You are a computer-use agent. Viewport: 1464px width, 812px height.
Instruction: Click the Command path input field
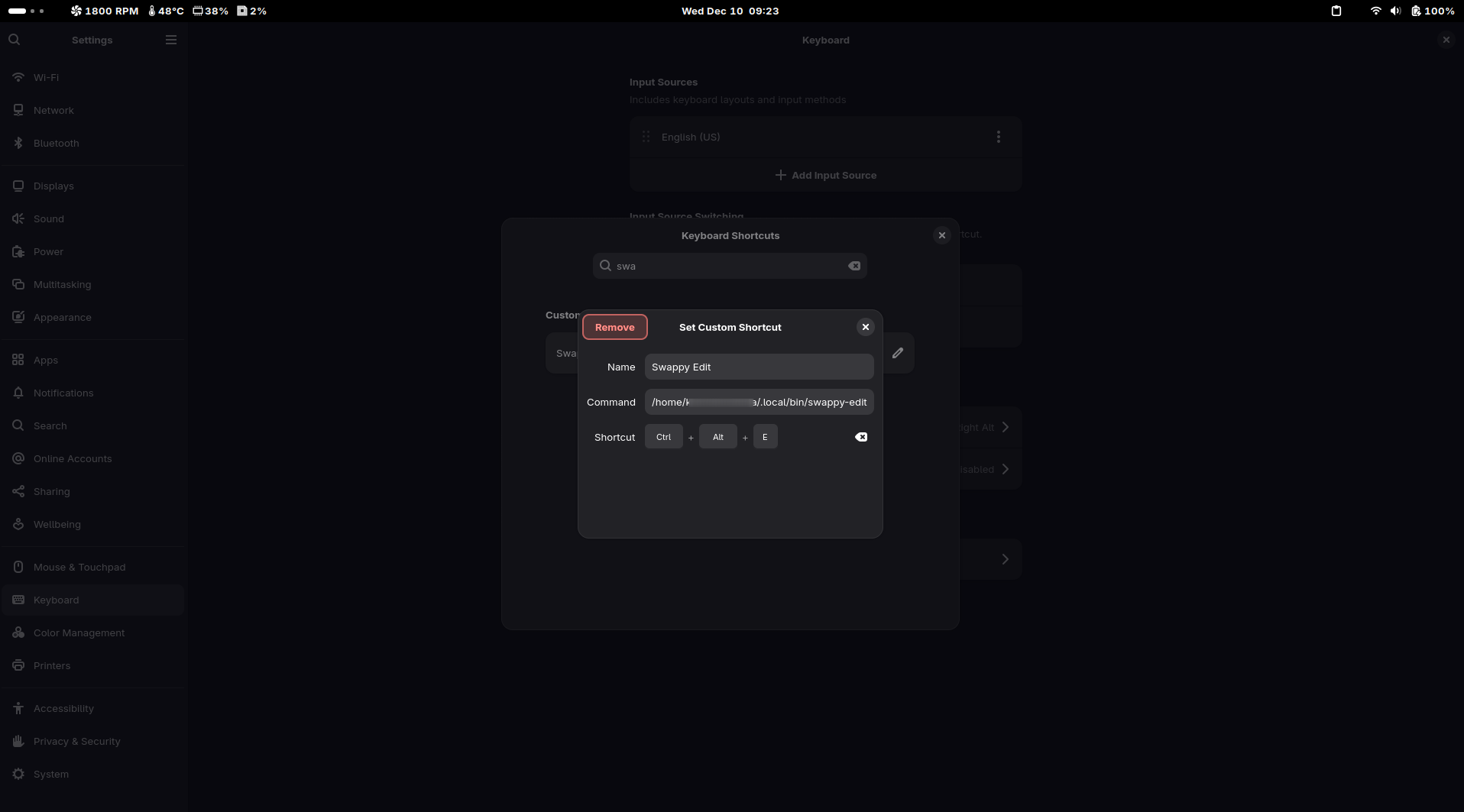[x=758, y=402]
